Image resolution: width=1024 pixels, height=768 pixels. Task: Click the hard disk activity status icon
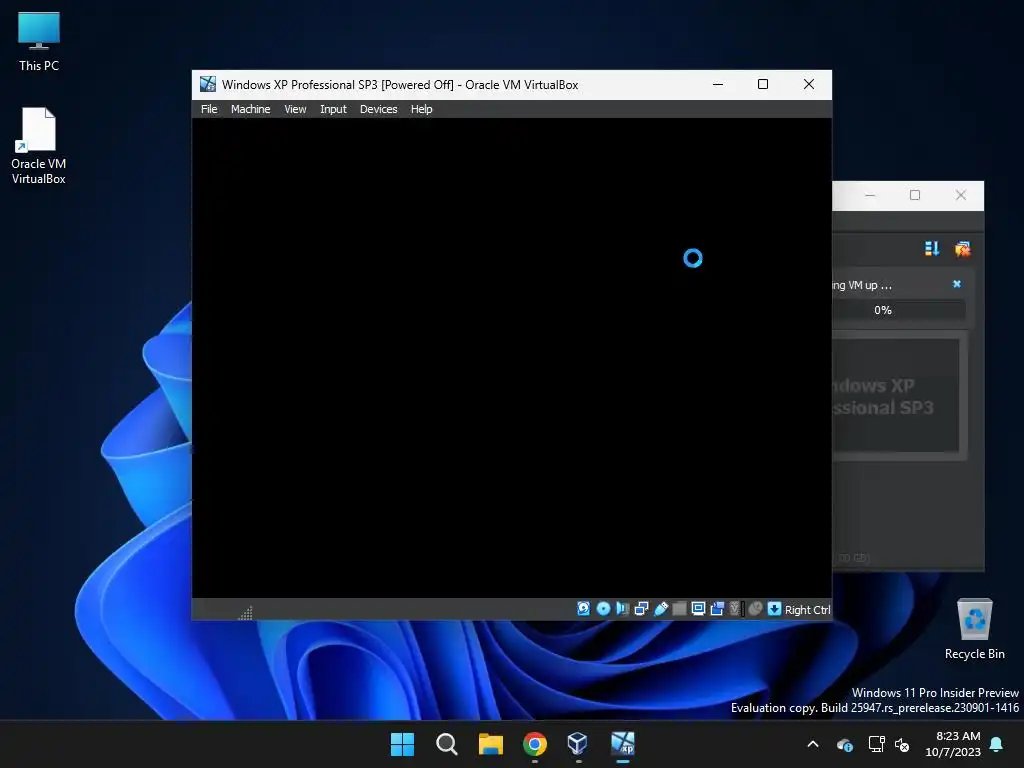[x=583, y=609]
